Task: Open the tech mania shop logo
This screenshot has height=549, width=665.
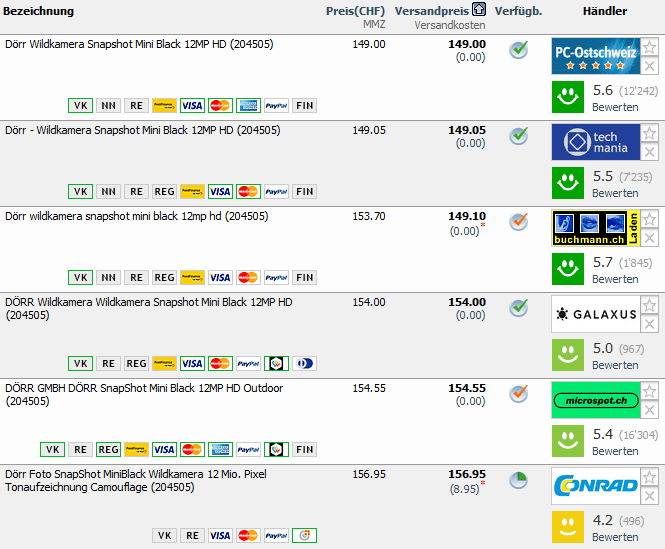Action: [x=595, y=142]
